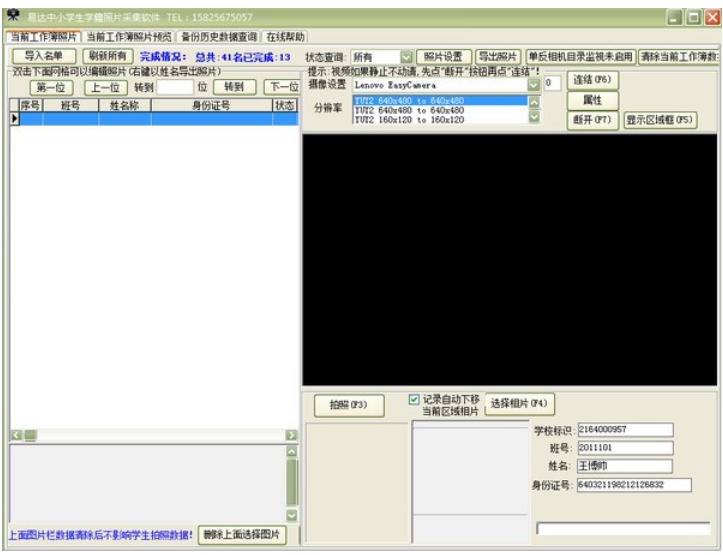
Task: Click the field showing 0 beside camera
Action: coord(552,83)
